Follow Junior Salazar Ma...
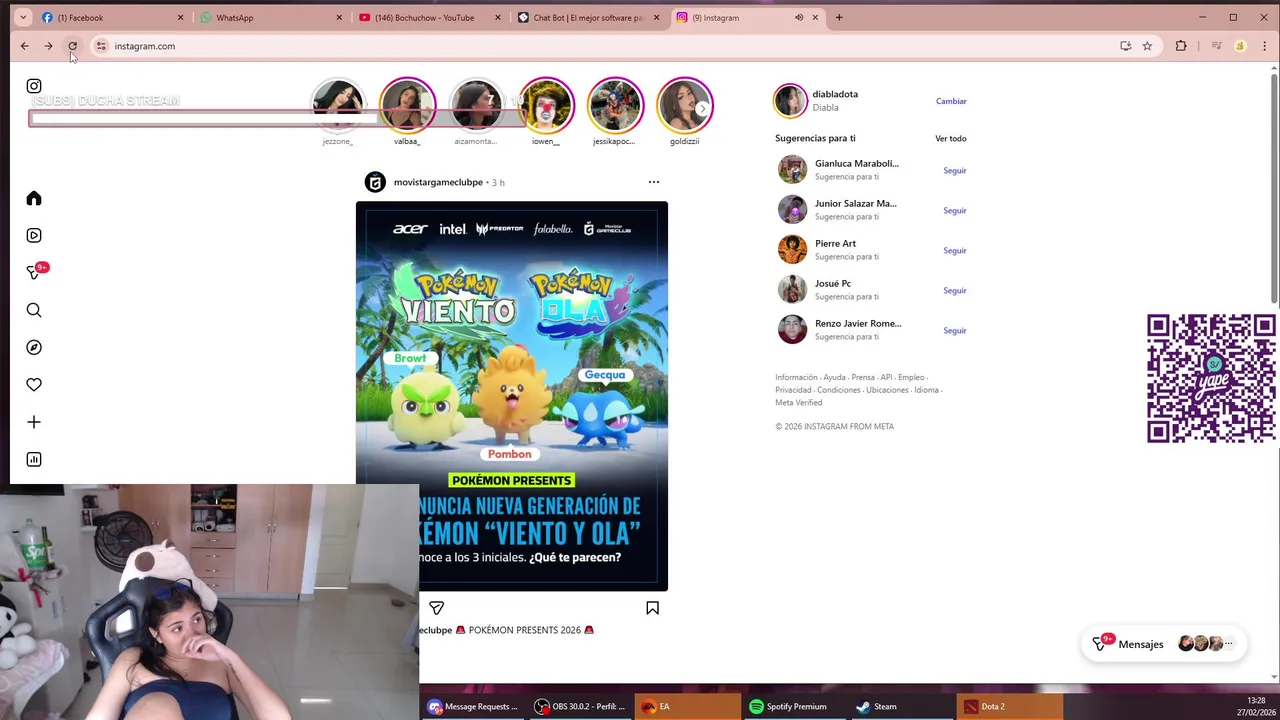 [955, 210]
